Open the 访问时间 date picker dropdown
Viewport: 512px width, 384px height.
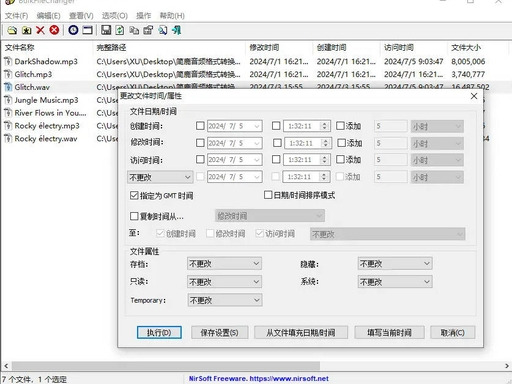point(257,160)
